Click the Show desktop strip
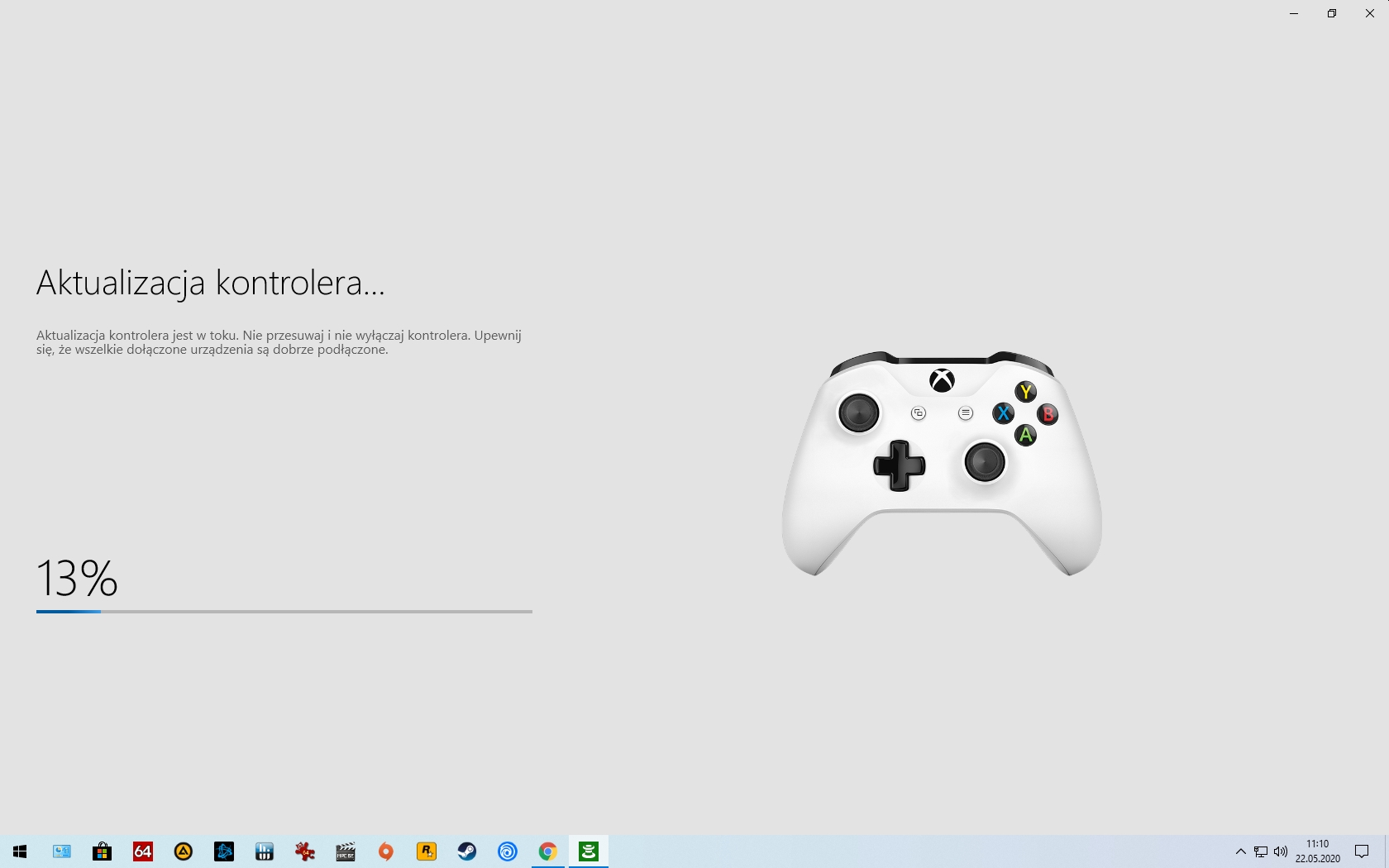The height and width of the screenshot is (868, 1389). tap(1387, 851)
